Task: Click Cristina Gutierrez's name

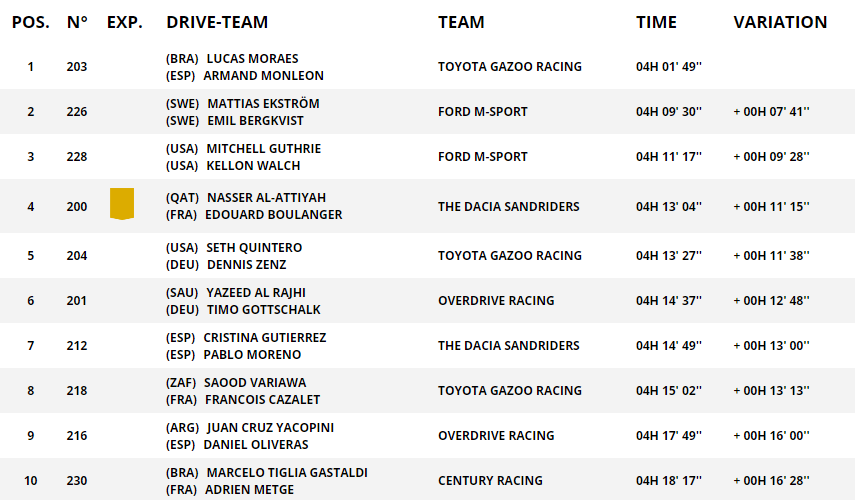Action: [x=264, y=338]
